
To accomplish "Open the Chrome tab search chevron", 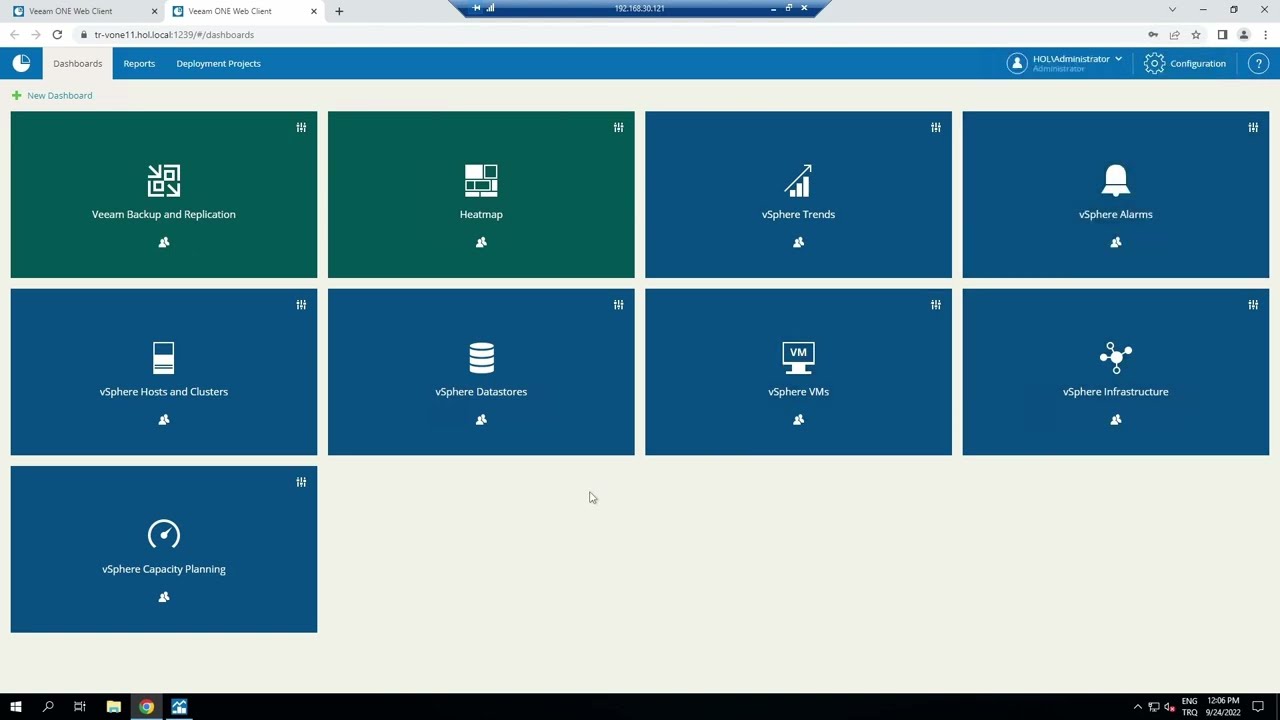I will click(x=1172, y=10).
